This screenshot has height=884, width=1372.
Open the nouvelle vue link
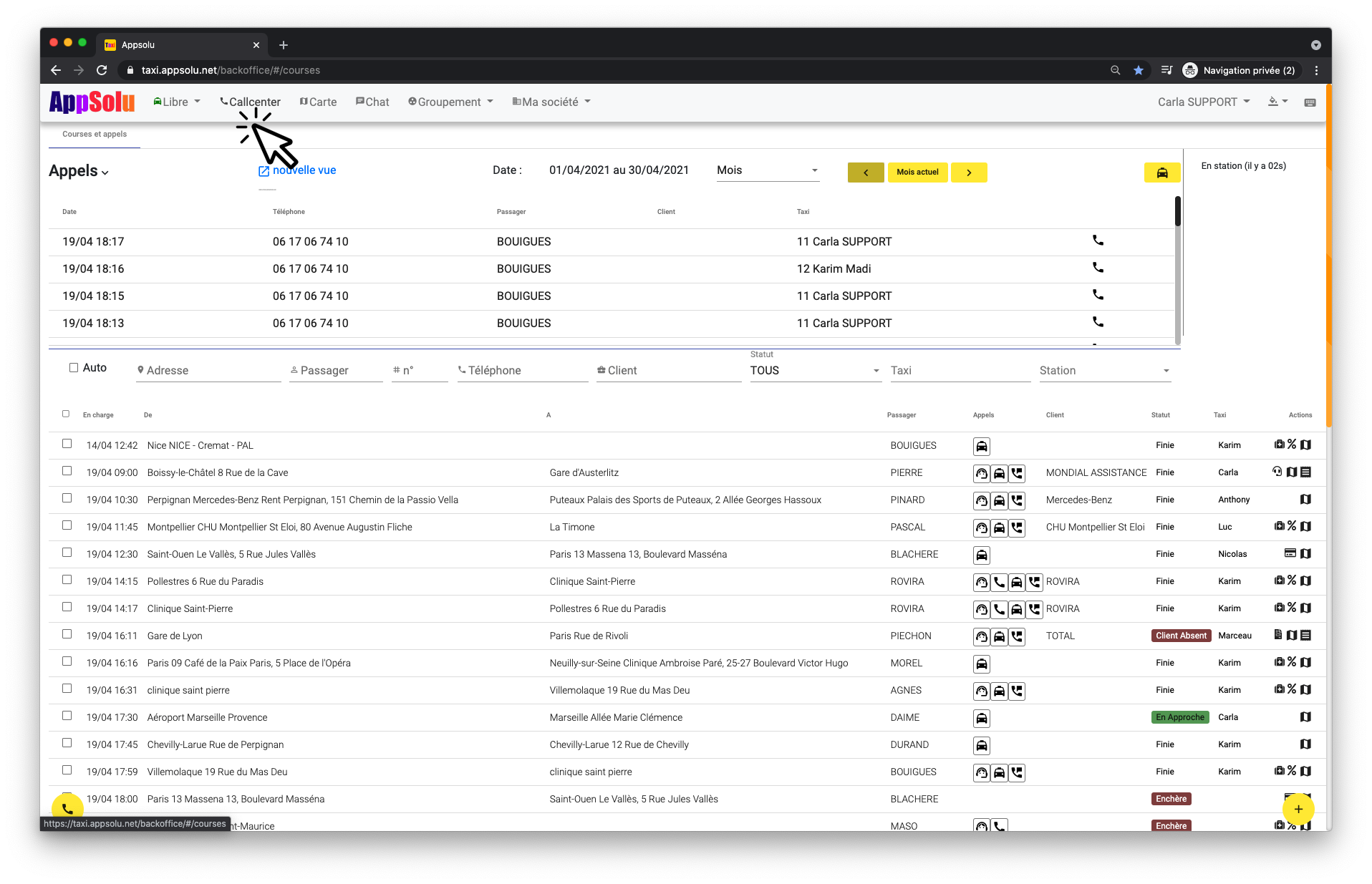[x=297, y=170]
